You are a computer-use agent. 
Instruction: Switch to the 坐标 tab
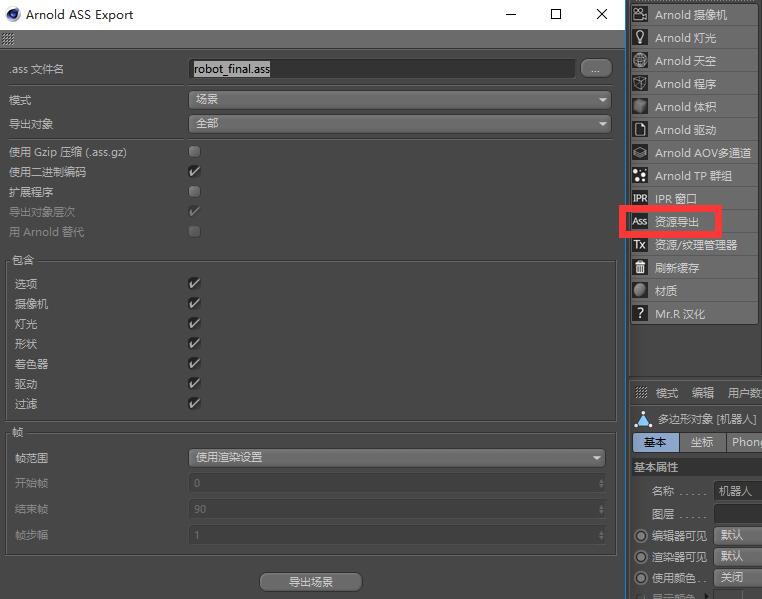click(702, 443)
